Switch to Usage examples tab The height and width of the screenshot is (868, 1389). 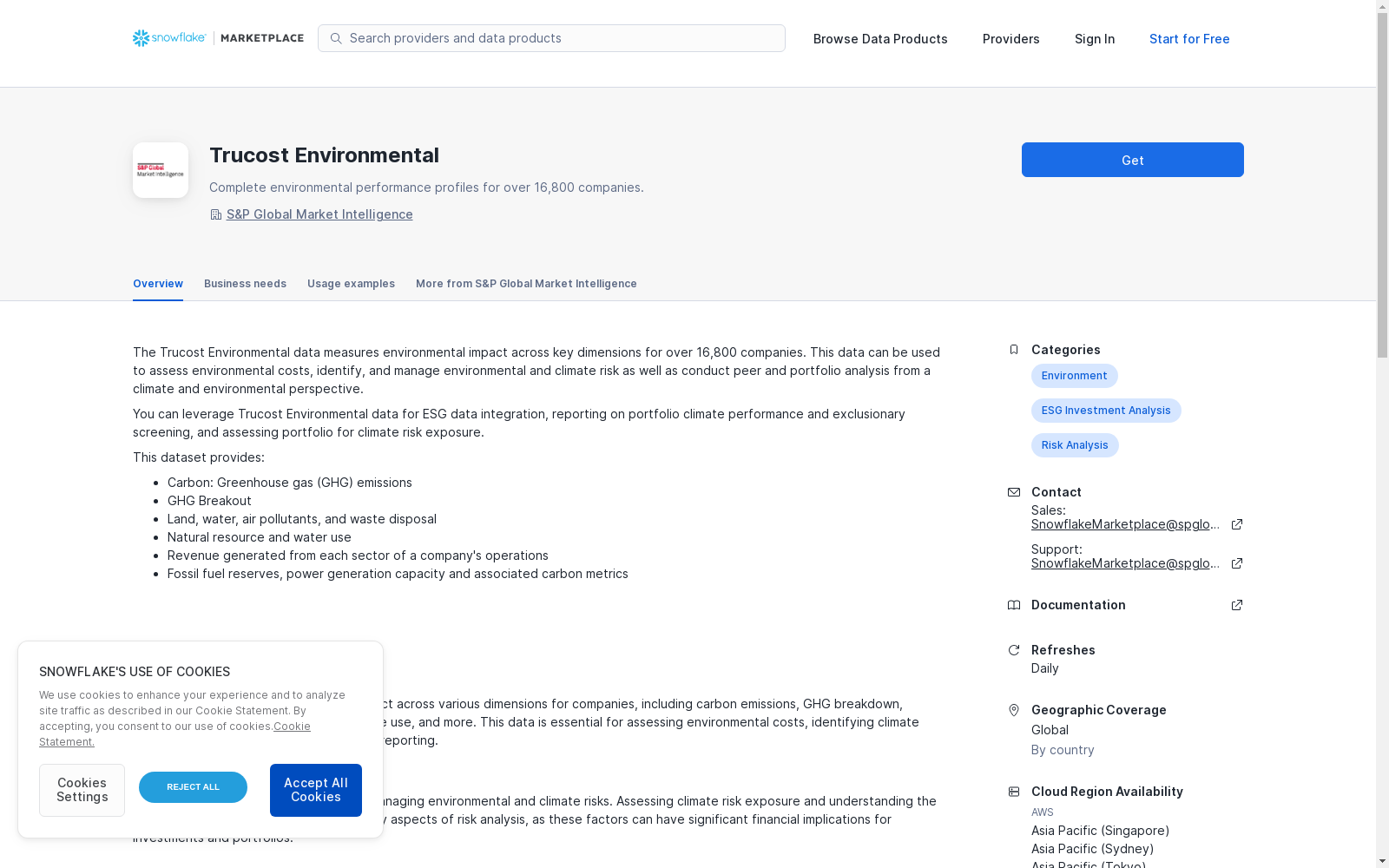(351, 284)
